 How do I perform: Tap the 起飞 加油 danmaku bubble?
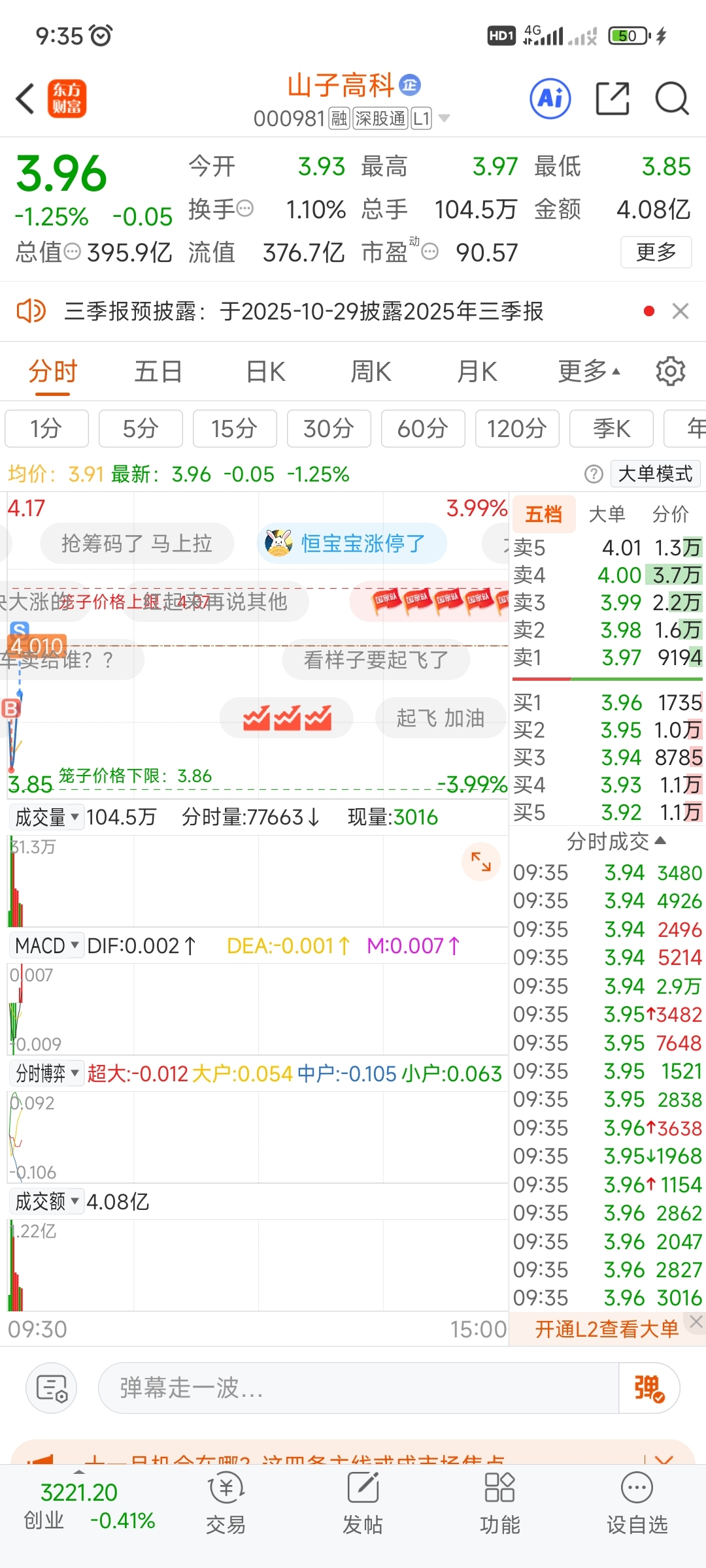click(x=441, y=718)
